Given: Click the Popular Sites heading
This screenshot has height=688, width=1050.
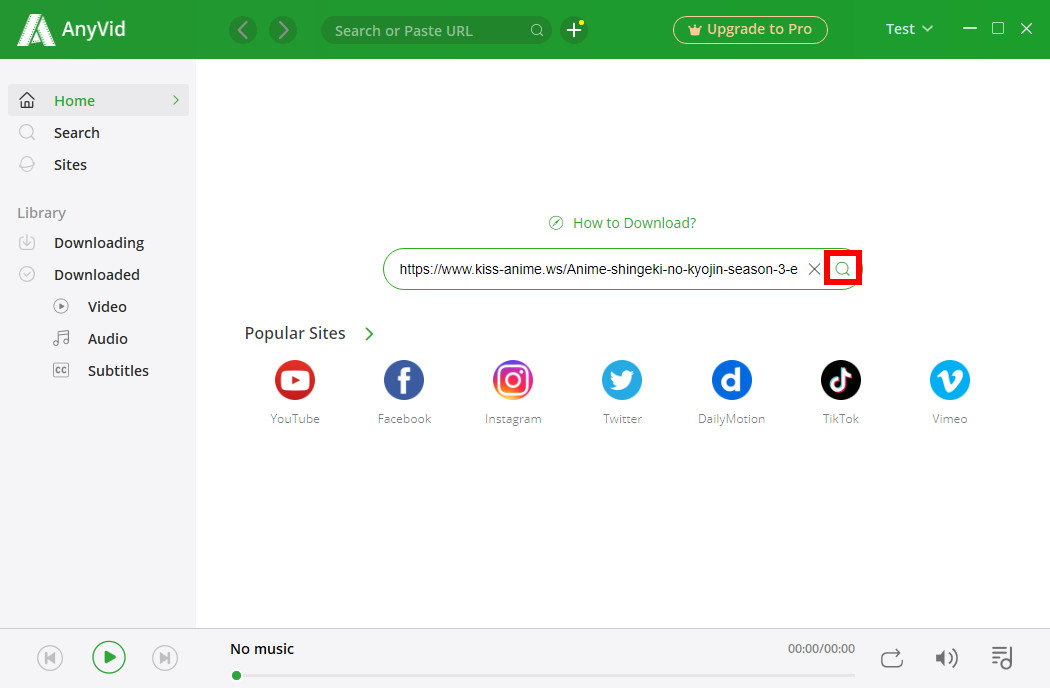Looking at the screenshot, I should pos(295,334).
